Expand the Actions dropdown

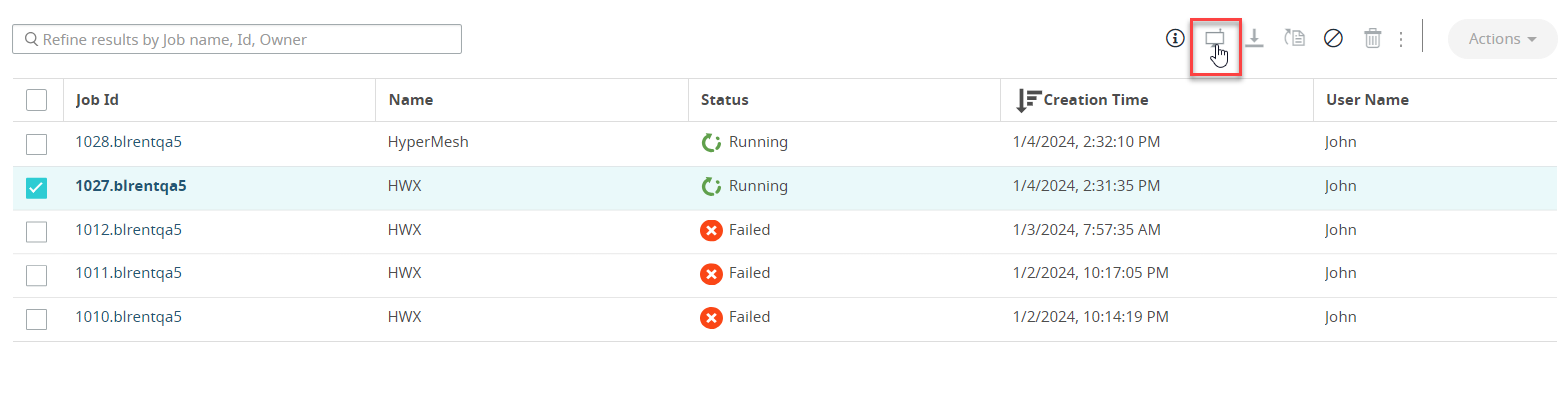pos(1502,39)
